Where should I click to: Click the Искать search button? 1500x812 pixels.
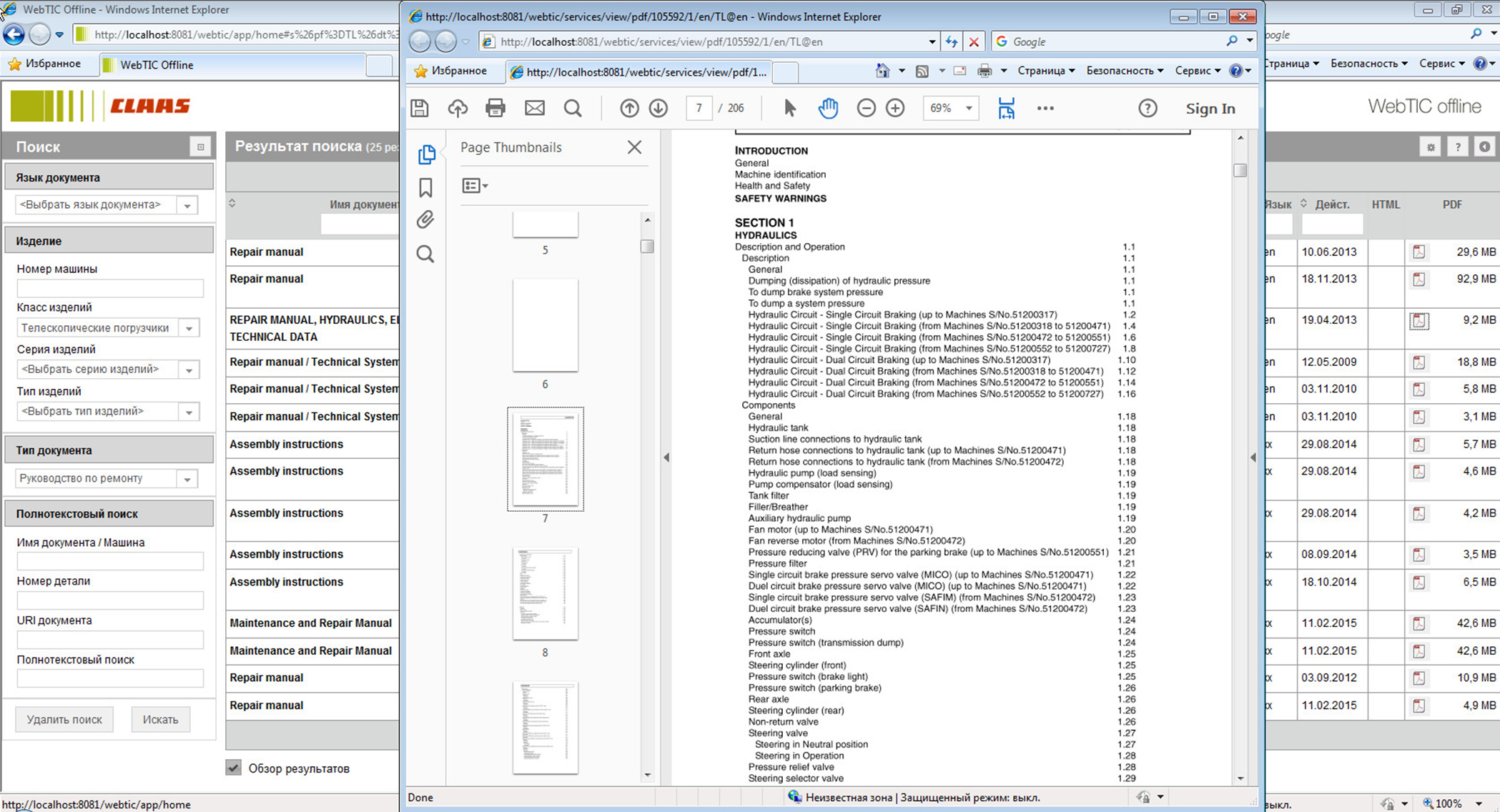pyautogui.click(x=160, y=719)
